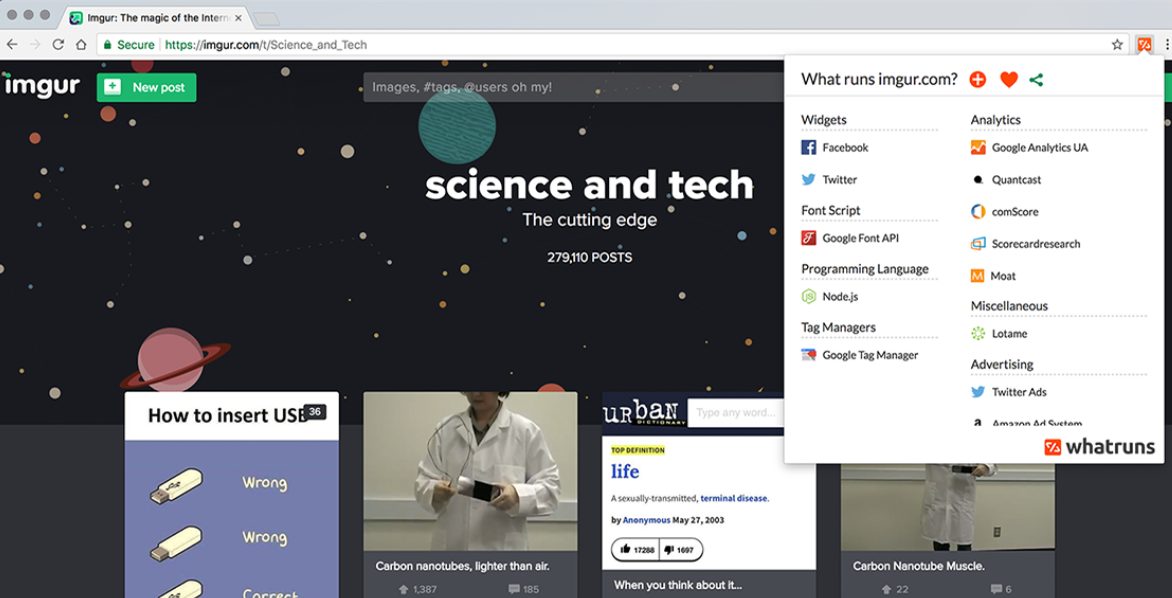Click the What runs imgur.com? title
The image size is (1172, 598).
(879, 79)
